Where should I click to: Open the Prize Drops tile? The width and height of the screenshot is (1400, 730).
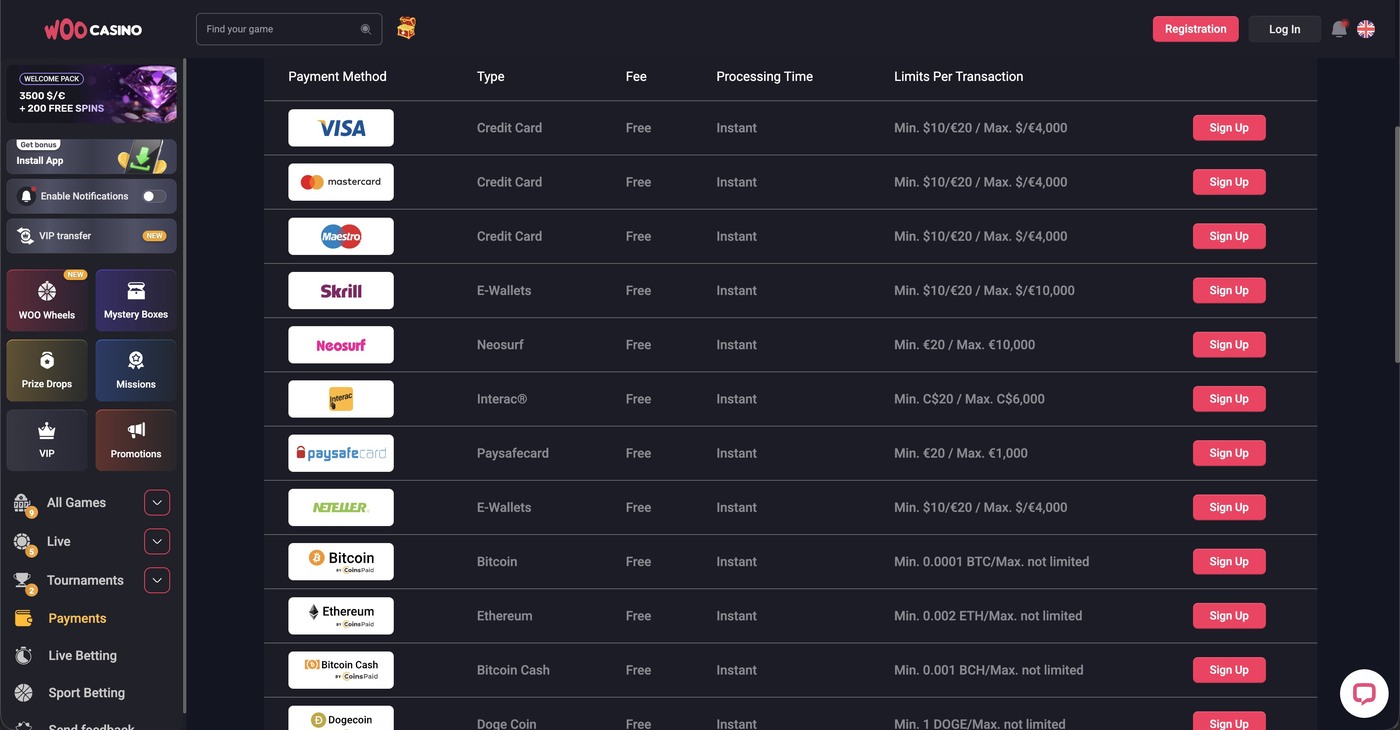pyautogui.click(x=47, y=370)
